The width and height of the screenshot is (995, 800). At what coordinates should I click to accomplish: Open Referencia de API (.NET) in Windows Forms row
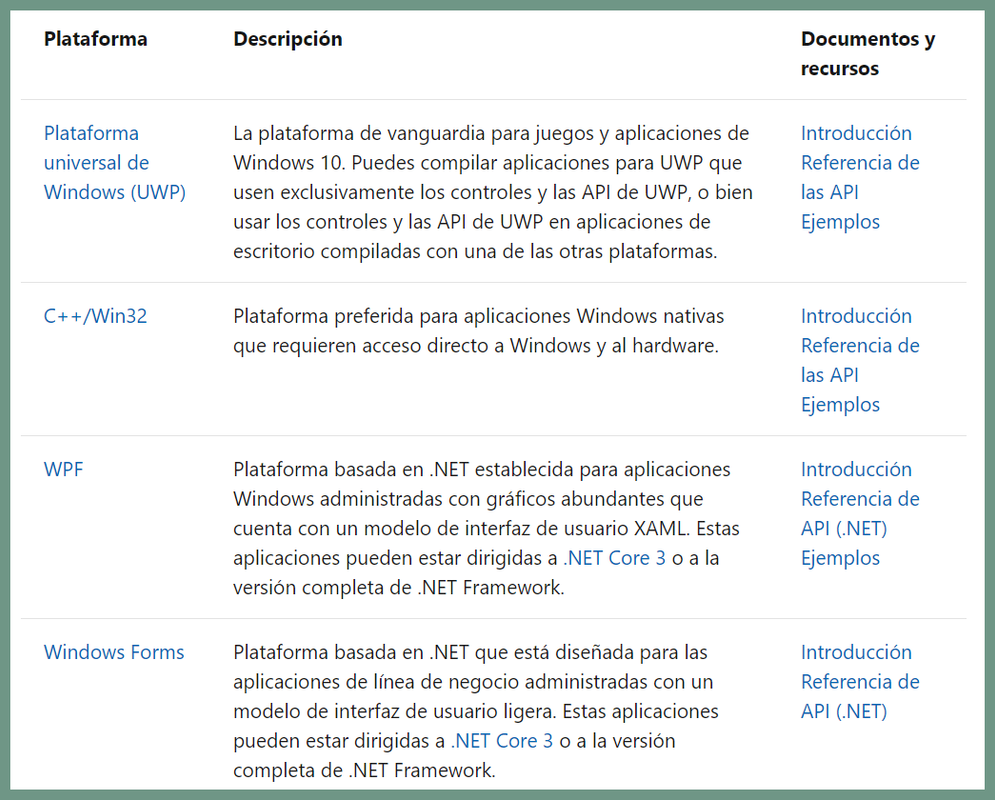[x=860, y=696]
